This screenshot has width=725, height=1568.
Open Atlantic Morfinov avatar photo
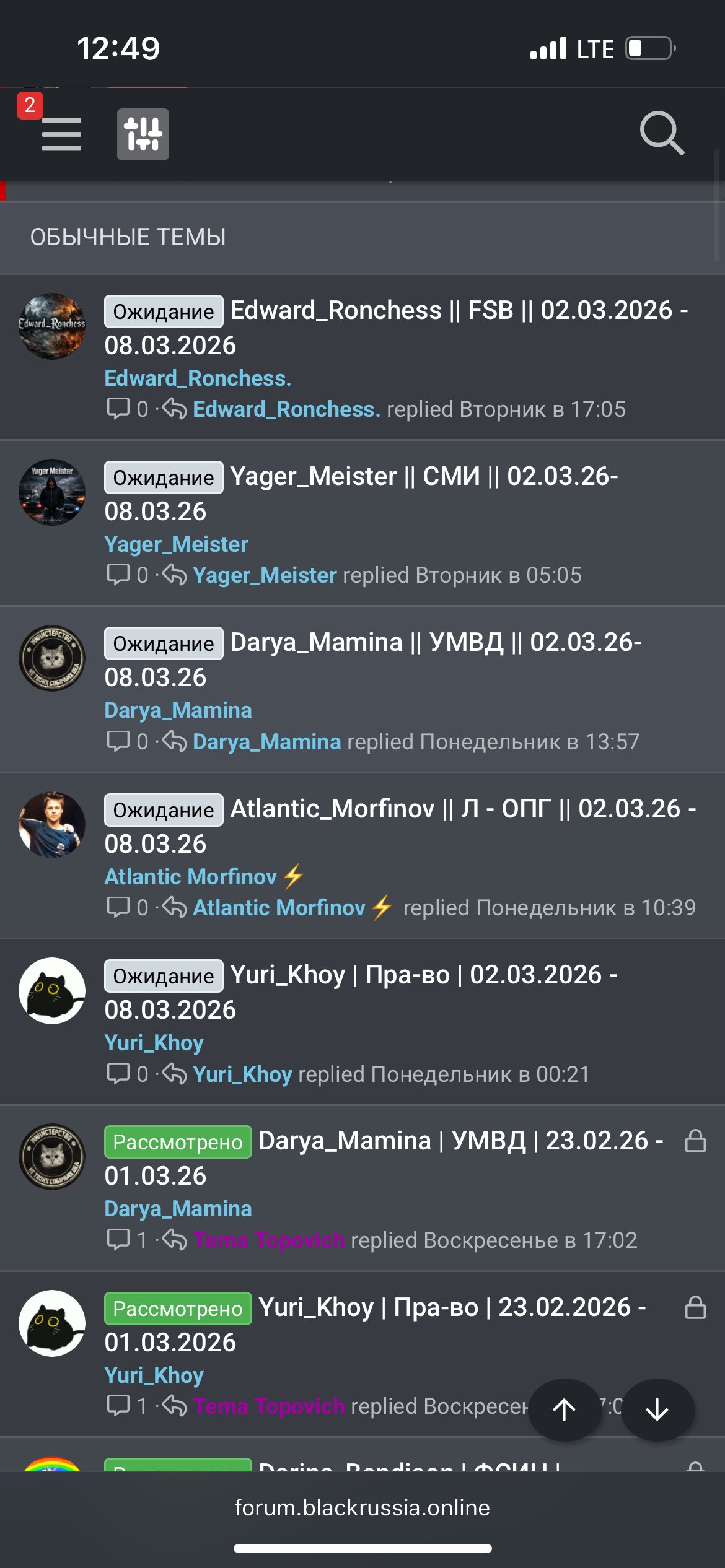(52, 825)
